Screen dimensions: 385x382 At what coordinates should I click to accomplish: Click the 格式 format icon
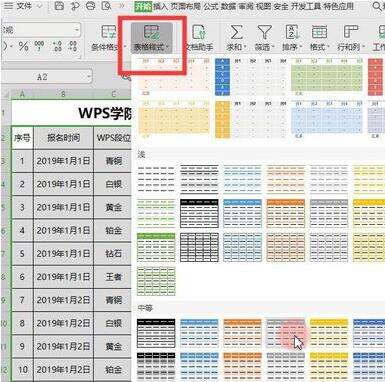(319, 32)
